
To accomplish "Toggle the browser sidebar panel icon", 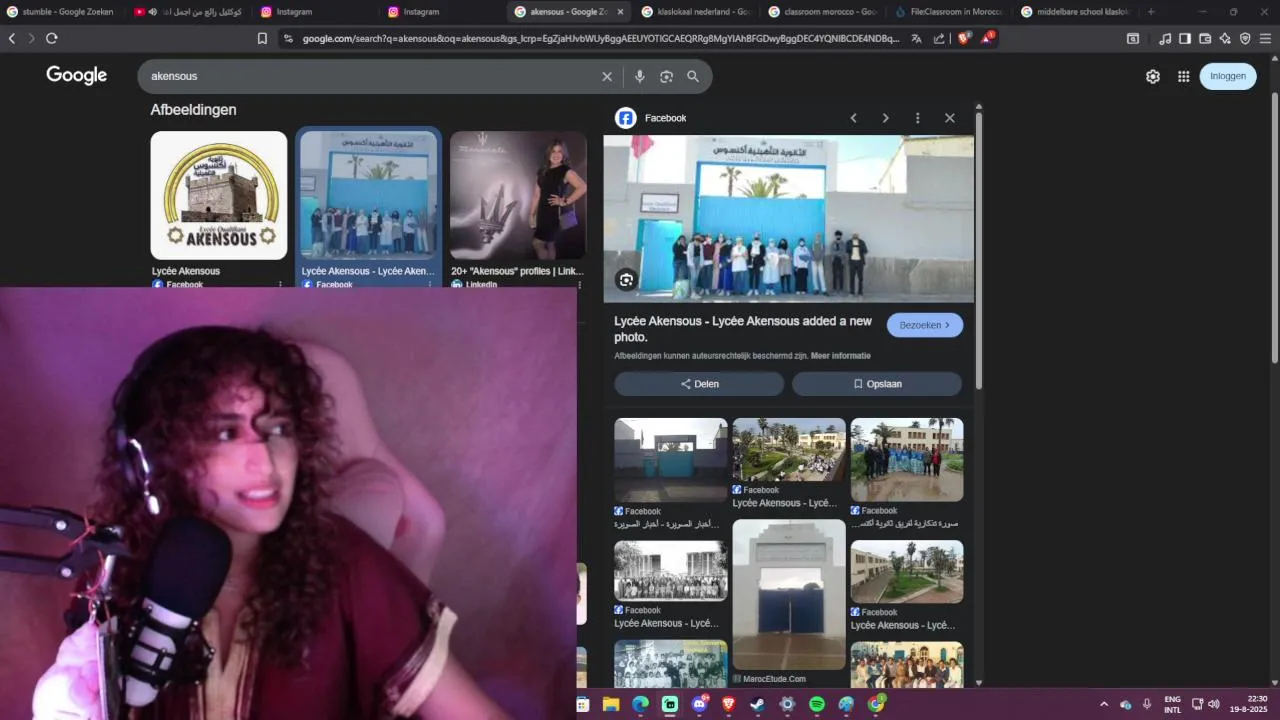I will coord(1185,38).
